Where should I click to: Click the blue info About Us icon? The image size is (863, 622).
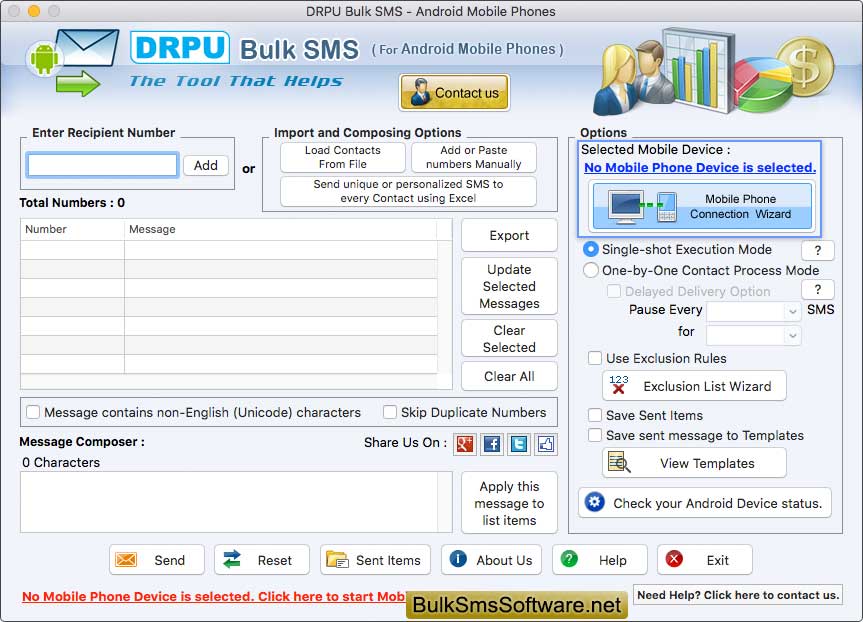(x=458, y=559)
